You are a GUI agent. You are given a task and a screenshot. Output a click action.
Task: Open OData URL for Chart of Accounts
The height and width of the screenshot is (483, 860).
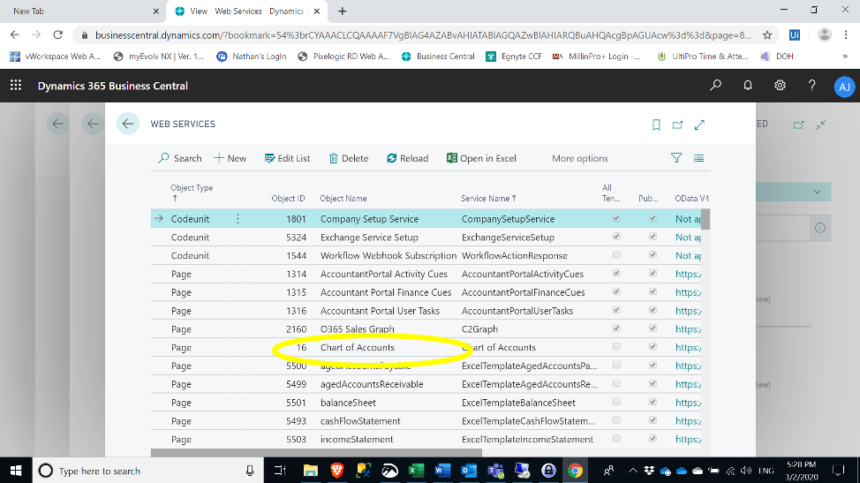click(688, 347)
